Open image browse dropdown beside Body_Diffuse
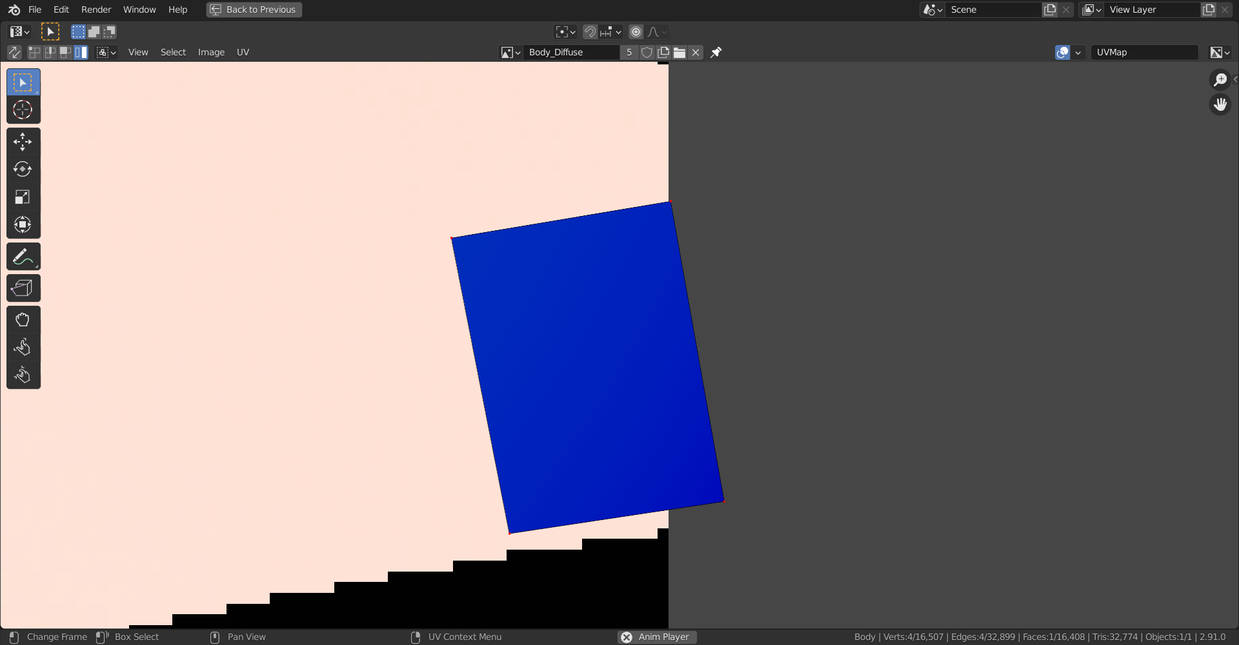Image resolution: width=1239 pixels, height=645 pixels. coord(511,52)
